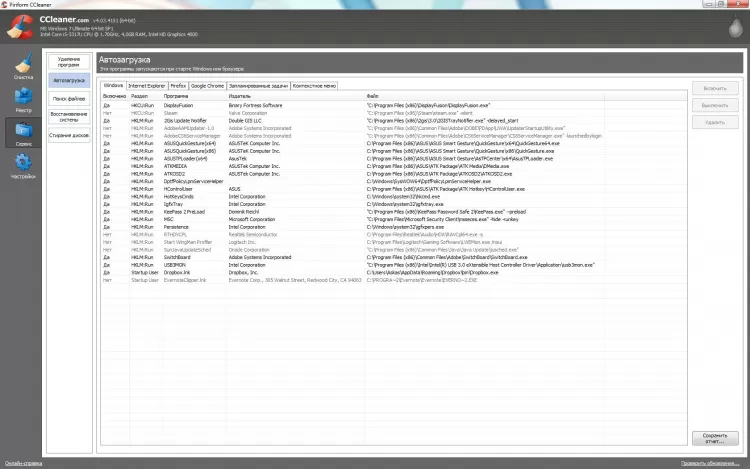Select the ASUSTPLoader(x64) entry
This screenshot has height=469, width=750.
[394, 159]
